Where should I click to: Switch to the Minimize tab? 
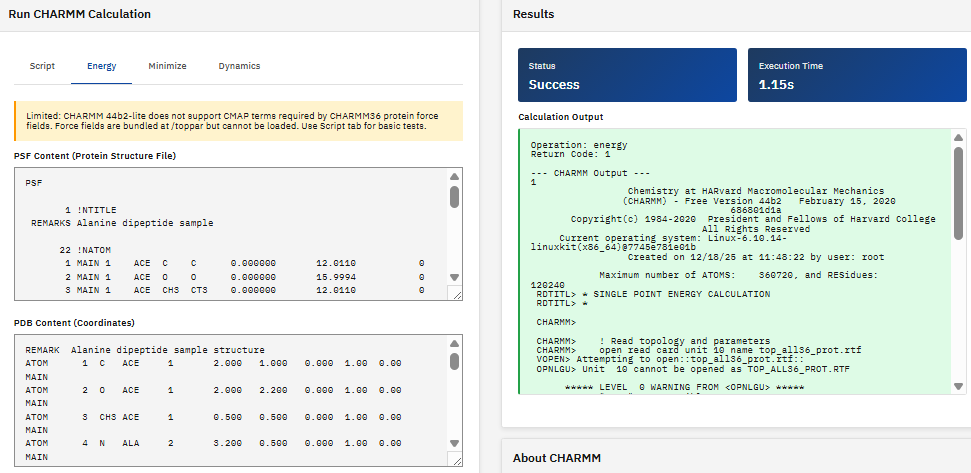click(x=167, y=66)
